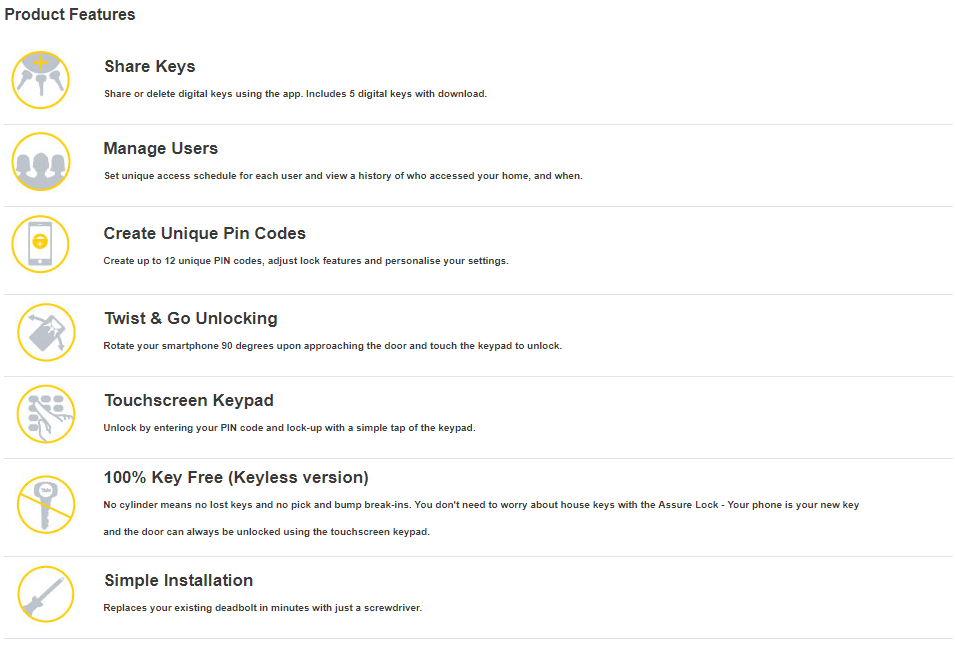Open the Simple Installation heading
955x647 pixels.
tap(179, 581)
